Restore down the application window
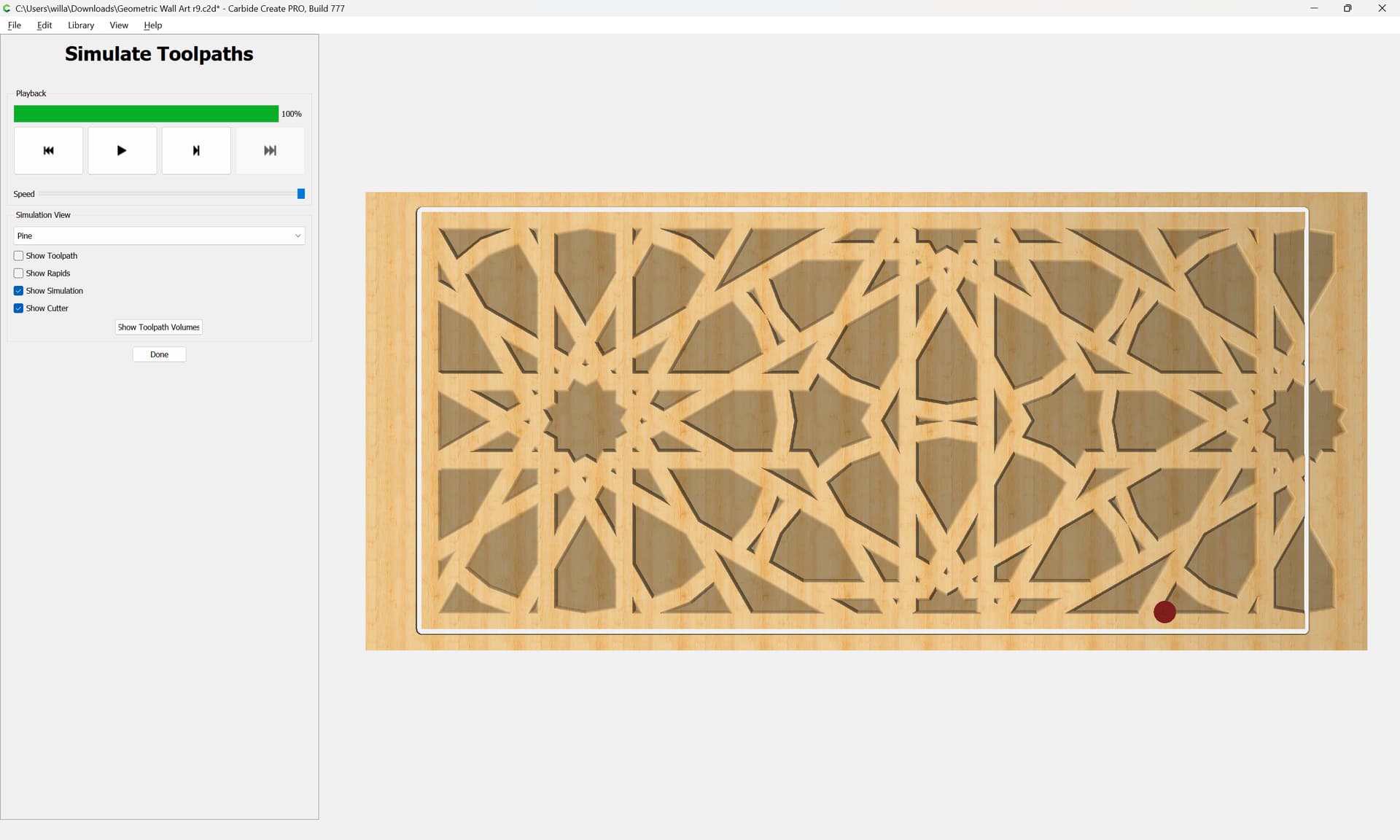Image resolution: width=1400 pixels, height=840 pixels. (1347, 8)
